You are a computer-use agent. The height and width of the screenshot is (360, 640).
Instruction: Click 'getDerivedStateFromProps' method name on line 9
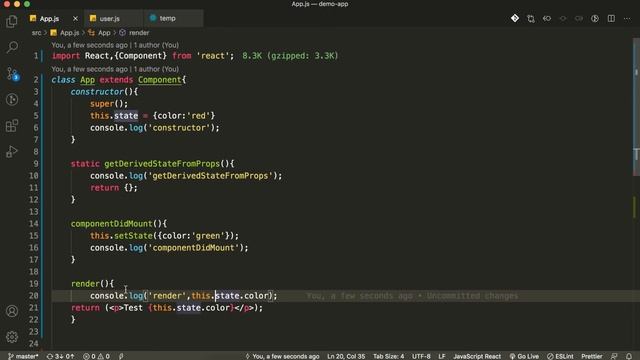click(162, 164)
